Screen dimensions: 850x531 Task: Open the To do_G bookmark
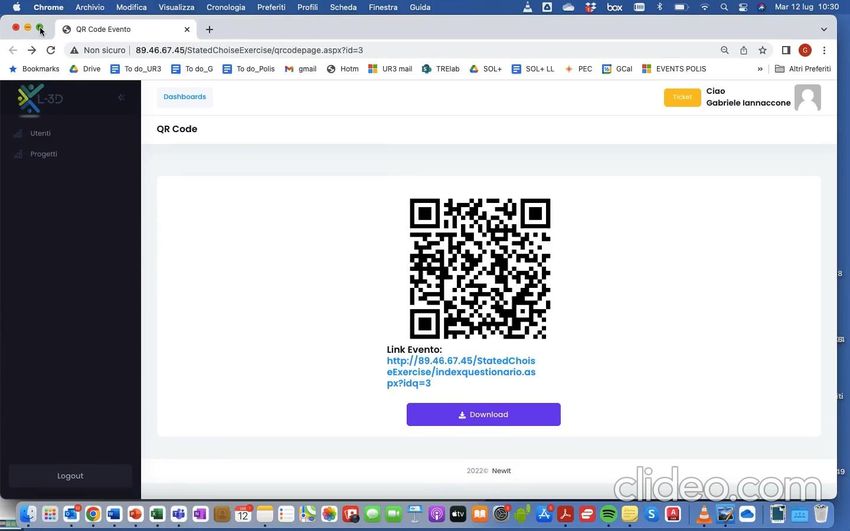[x=192, y=69]
